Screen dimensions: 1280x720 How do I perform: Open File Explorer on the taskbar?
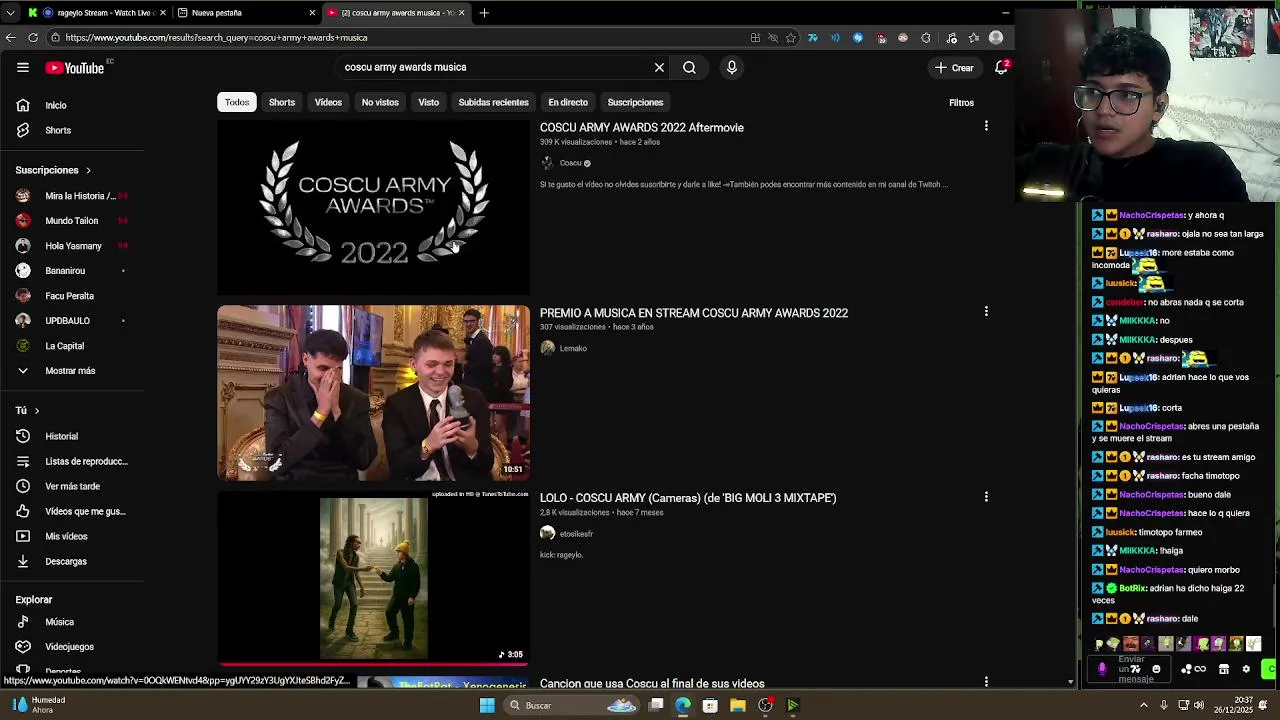737,705
